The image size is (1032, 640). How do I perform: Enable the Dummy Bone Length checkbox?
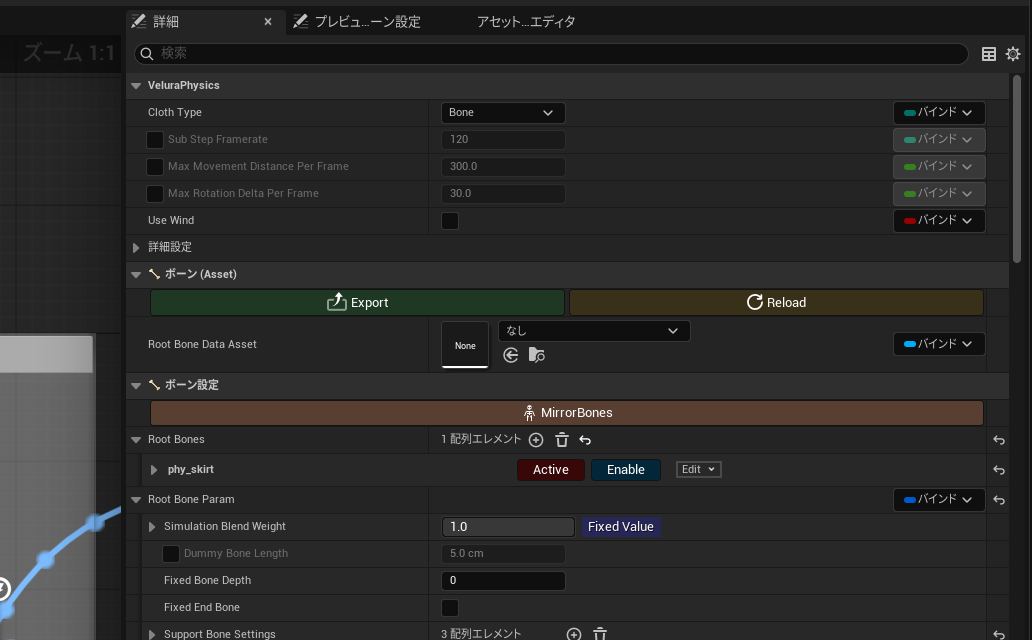click(x=171, y=554)
